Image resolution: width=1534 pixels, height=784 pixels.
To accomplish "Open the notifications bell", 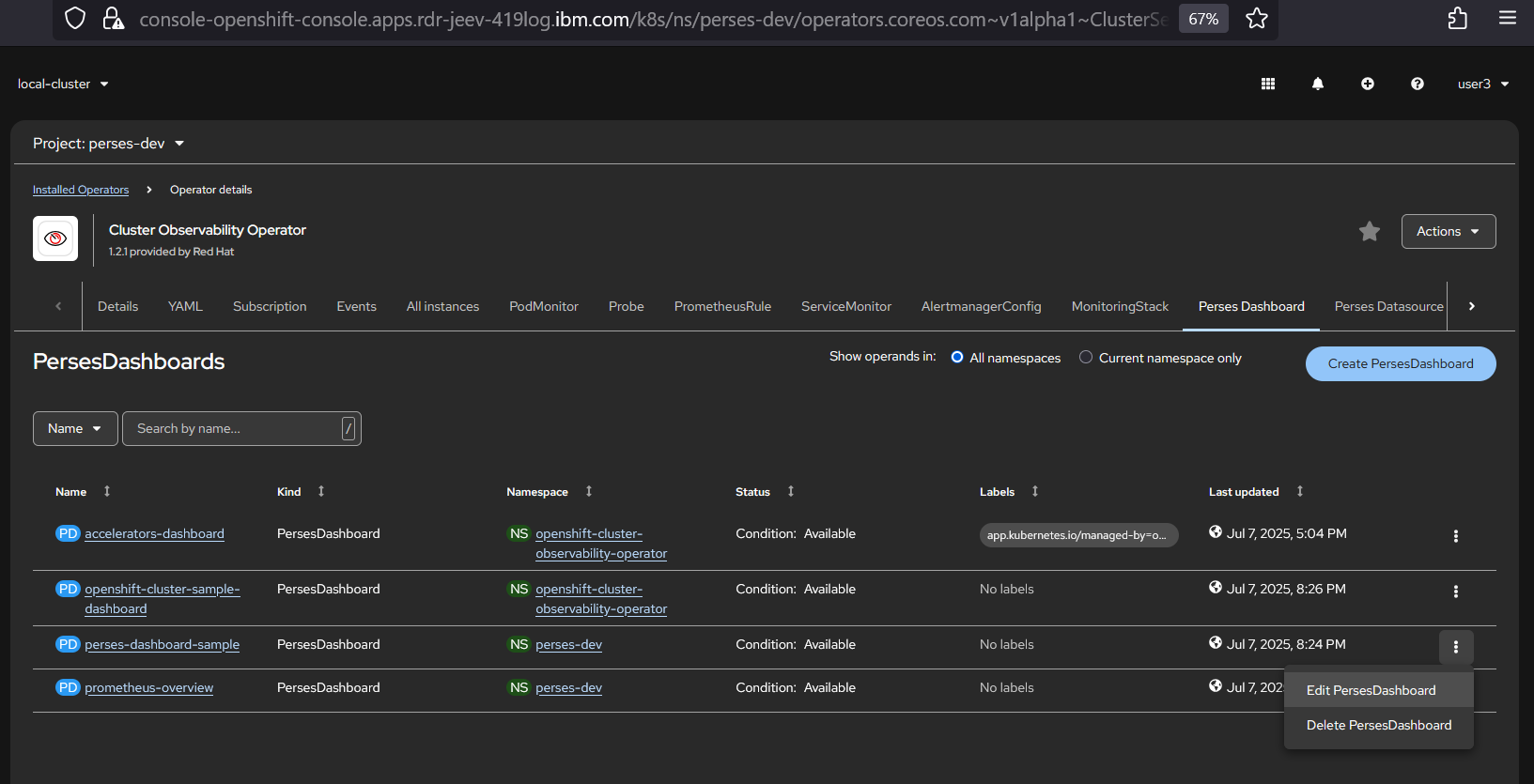I will click(x=1317, y=84).
